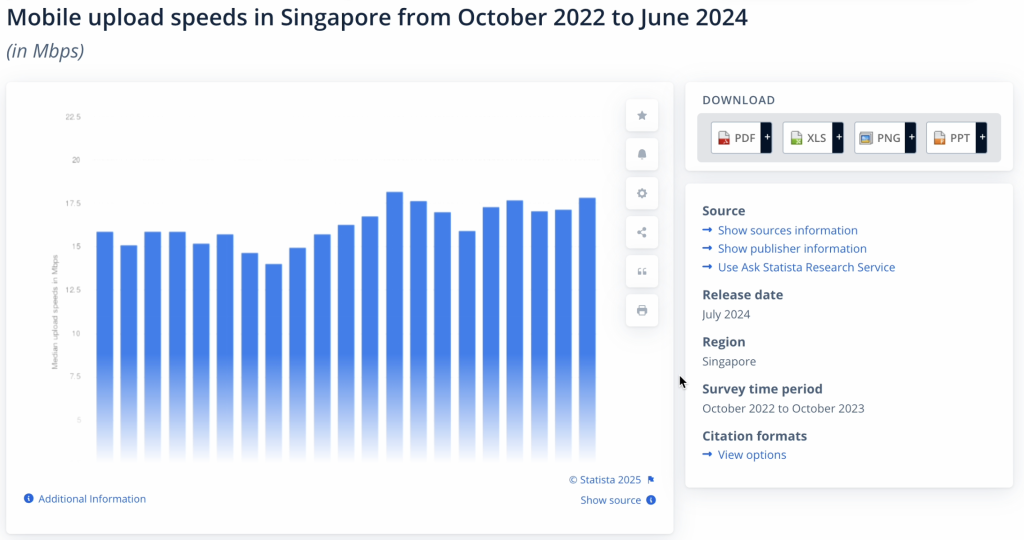Open Show publisher information link
Image resolution: width=1024 pixels, height=540 pixels.
(792, 248)
